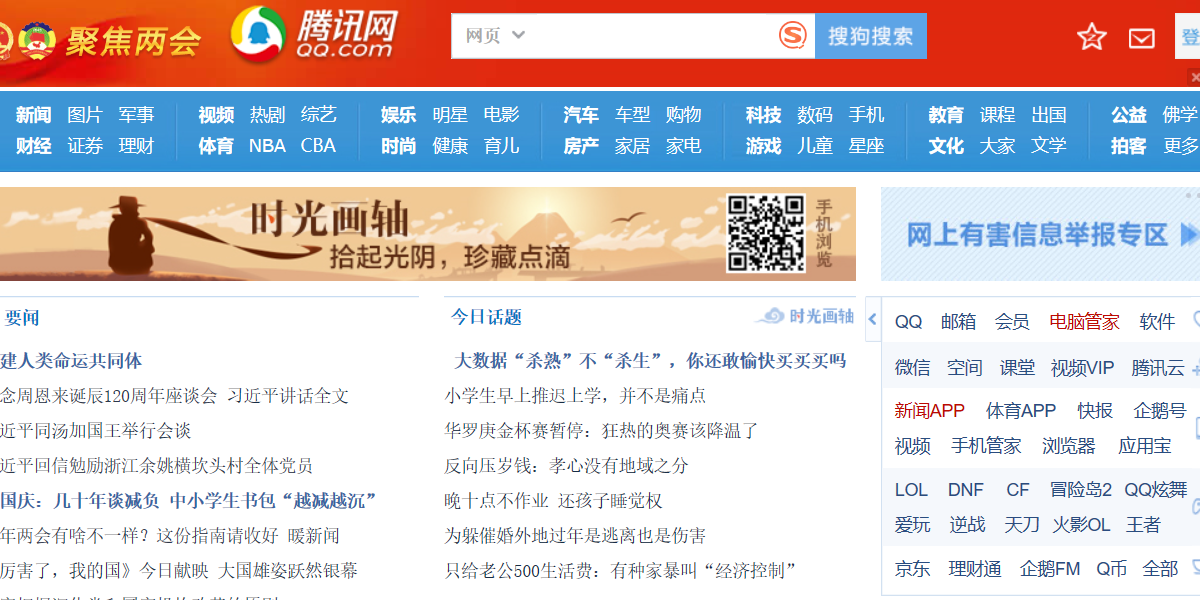Open the 网上有害信息举报专区 banner
Screen dimensions: 1200x600
click(x=1040, y=235)
